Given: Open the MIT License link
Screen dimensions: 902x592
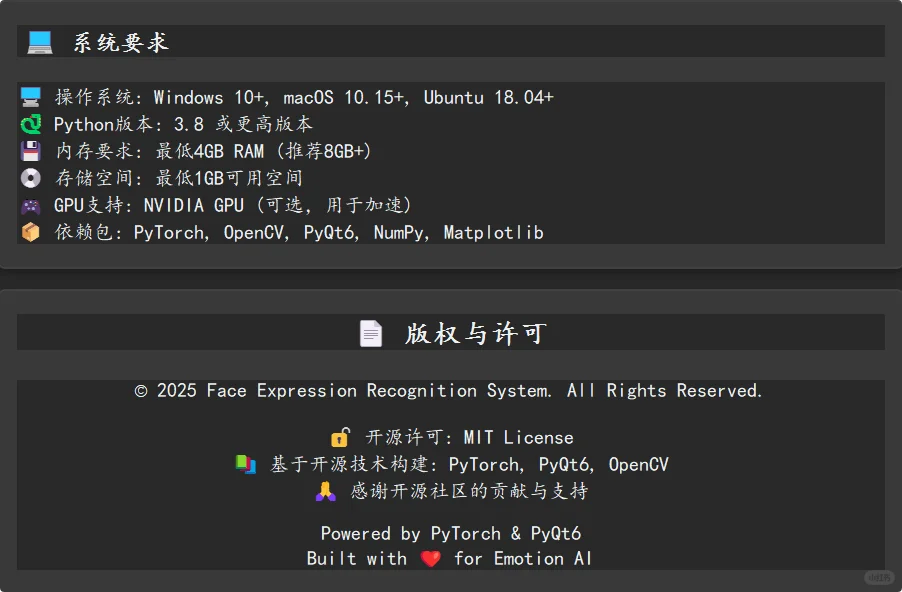Looking at the screenshot, I should click(521, 437).
